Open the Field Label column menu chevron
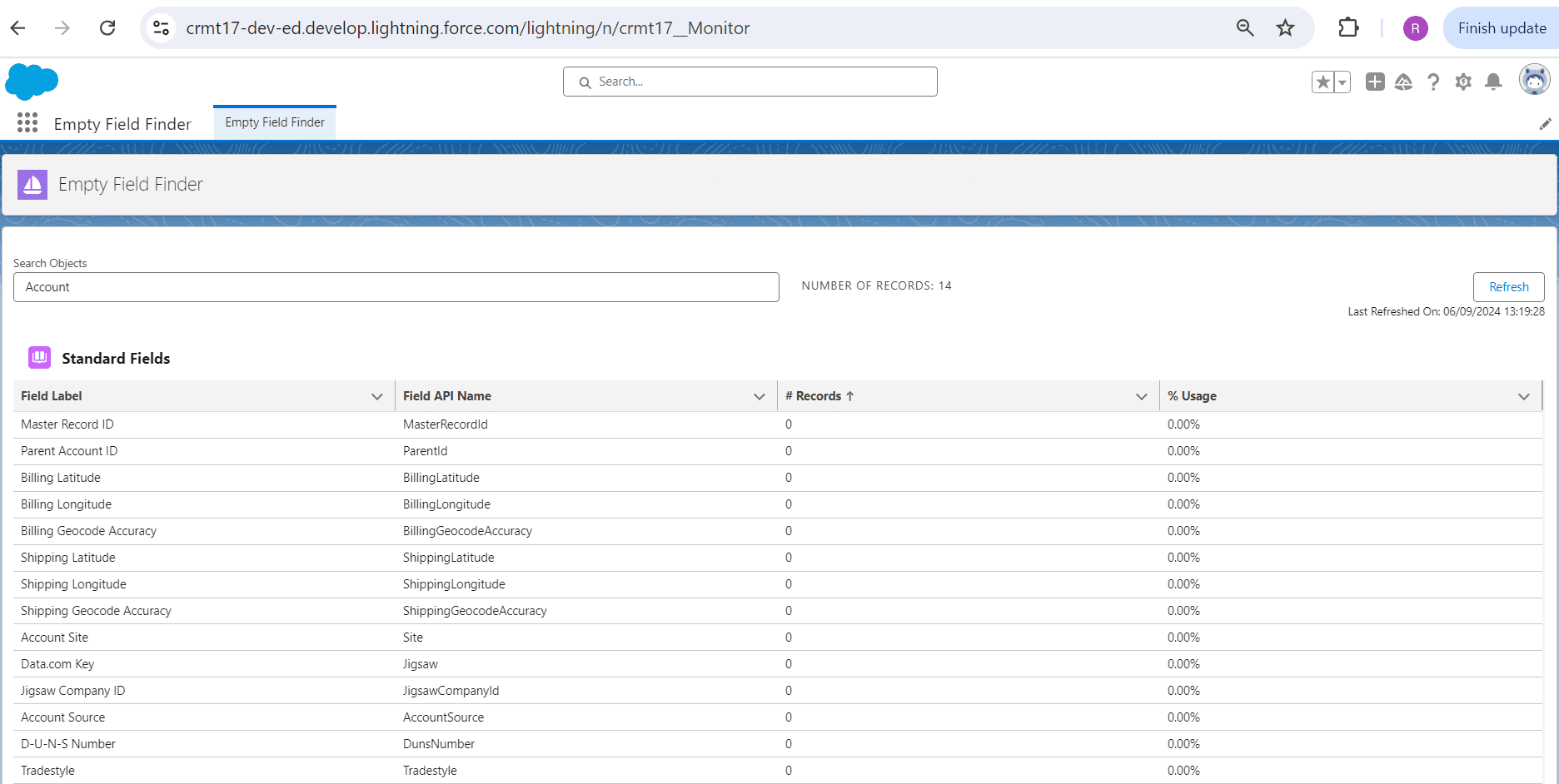 coord(377,396)
